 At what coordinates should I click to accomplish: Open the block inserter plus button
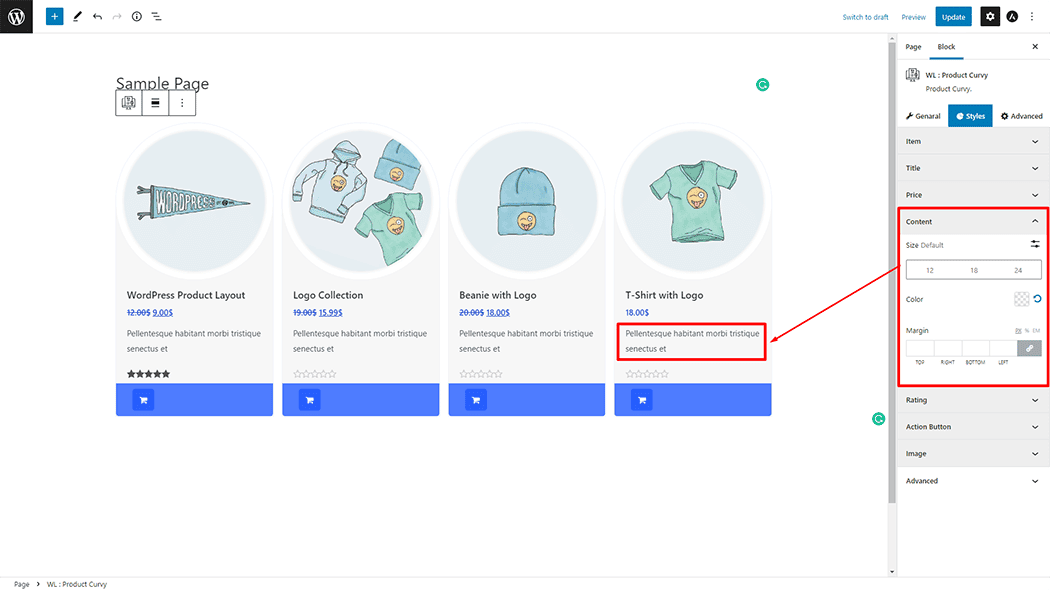pos(54,17)
